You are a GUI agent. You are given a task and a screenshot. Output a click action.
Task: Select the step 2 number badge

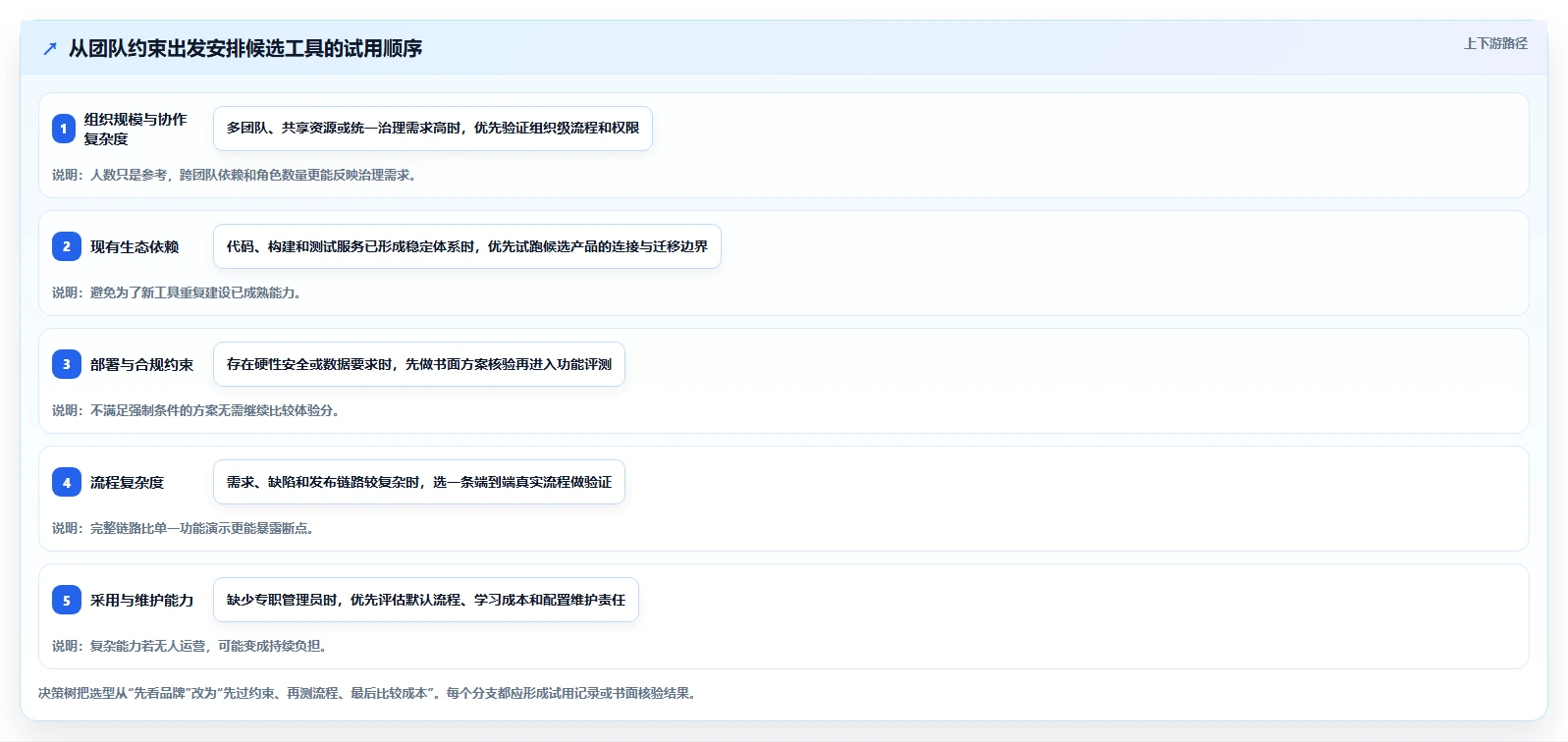67,246
